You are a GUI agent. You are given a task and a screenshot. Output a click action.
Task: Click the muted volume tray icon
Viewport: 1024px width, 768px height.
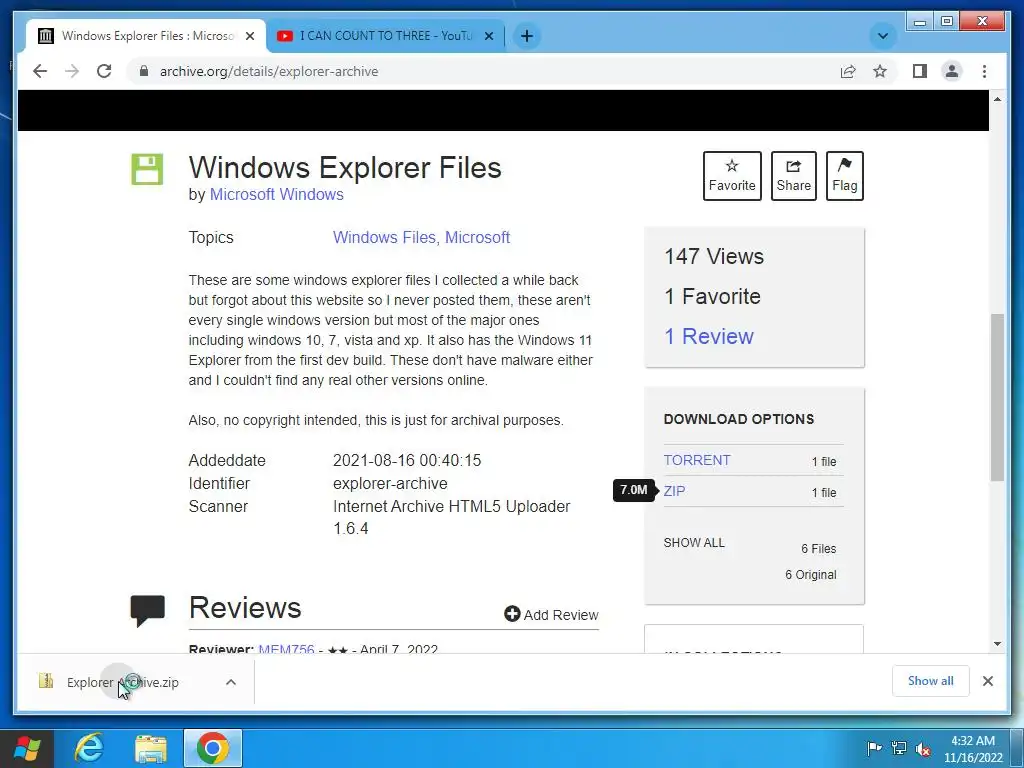[x=923, y=748]
